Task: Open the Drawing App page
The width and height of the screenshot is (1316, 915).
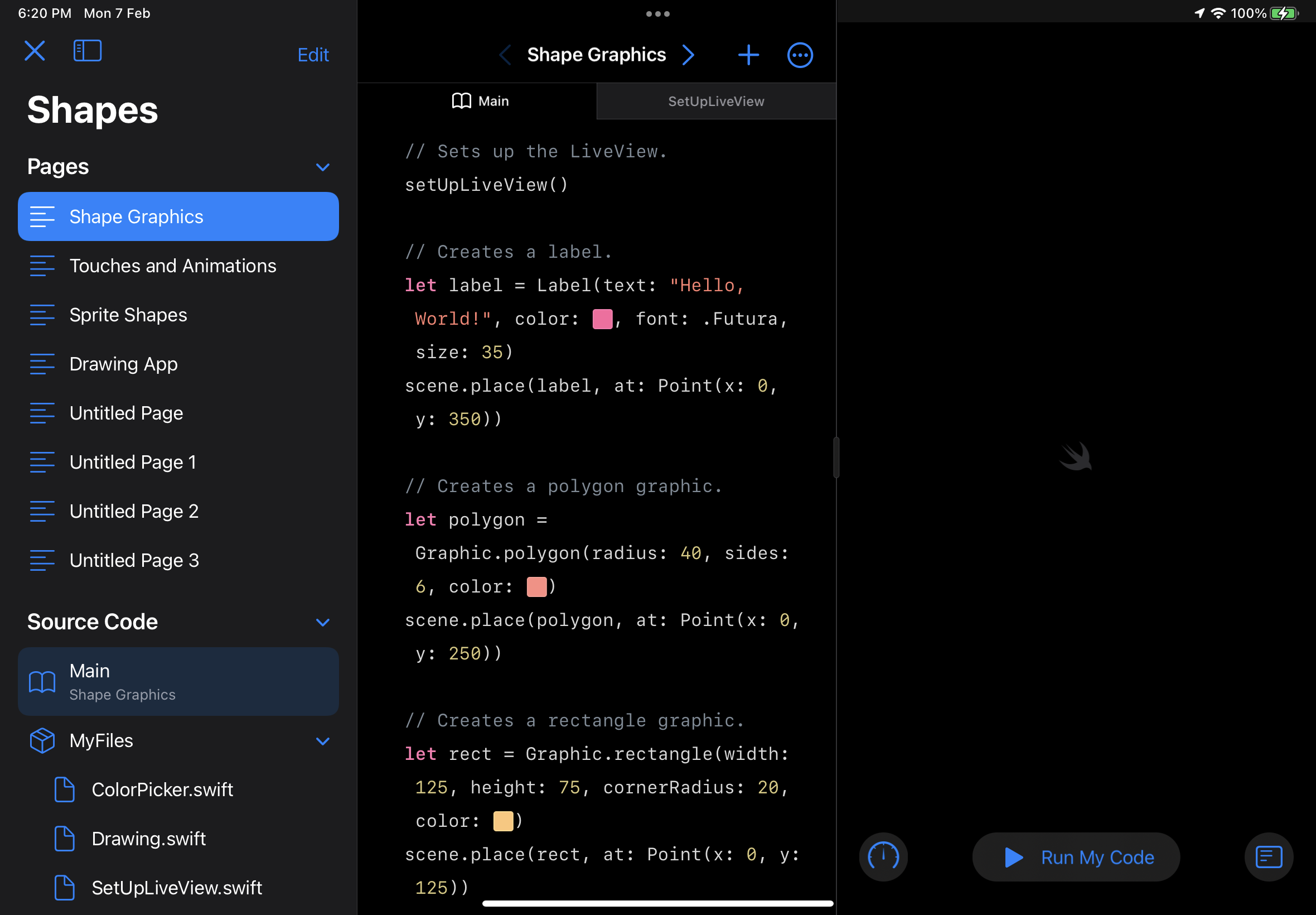Action: [178, 364]
